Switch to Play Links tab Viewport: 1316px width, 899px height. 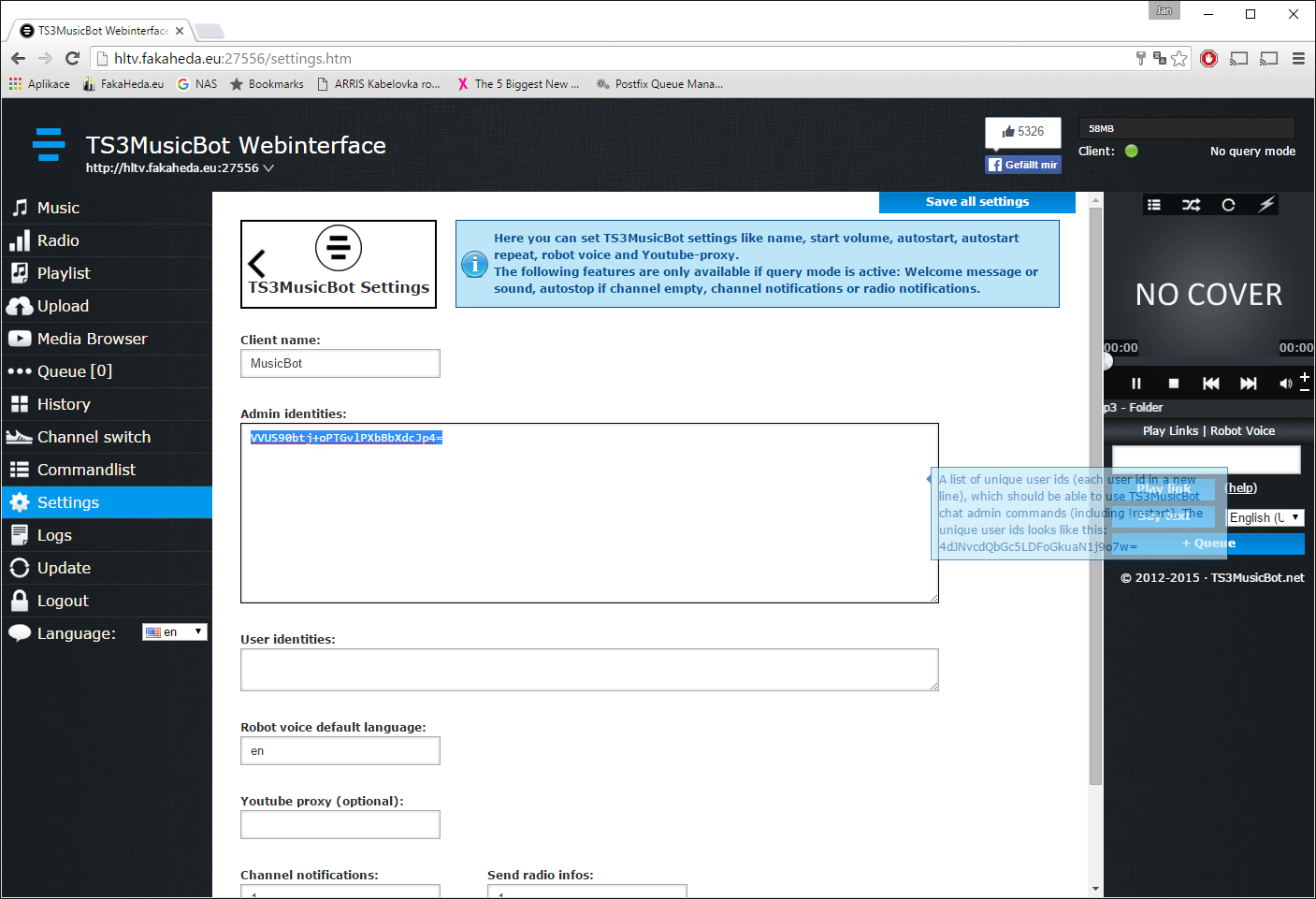tap(1170, 431)
